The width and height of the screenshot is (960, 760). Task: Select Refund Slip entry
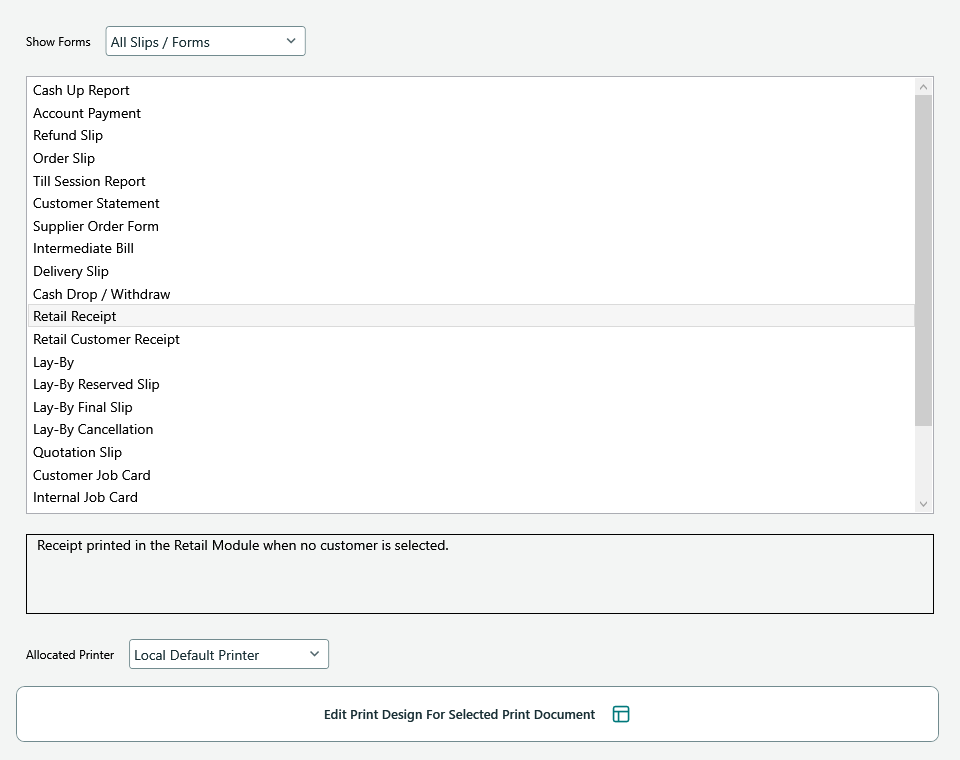pyautogui.click(x=471, y=135)
